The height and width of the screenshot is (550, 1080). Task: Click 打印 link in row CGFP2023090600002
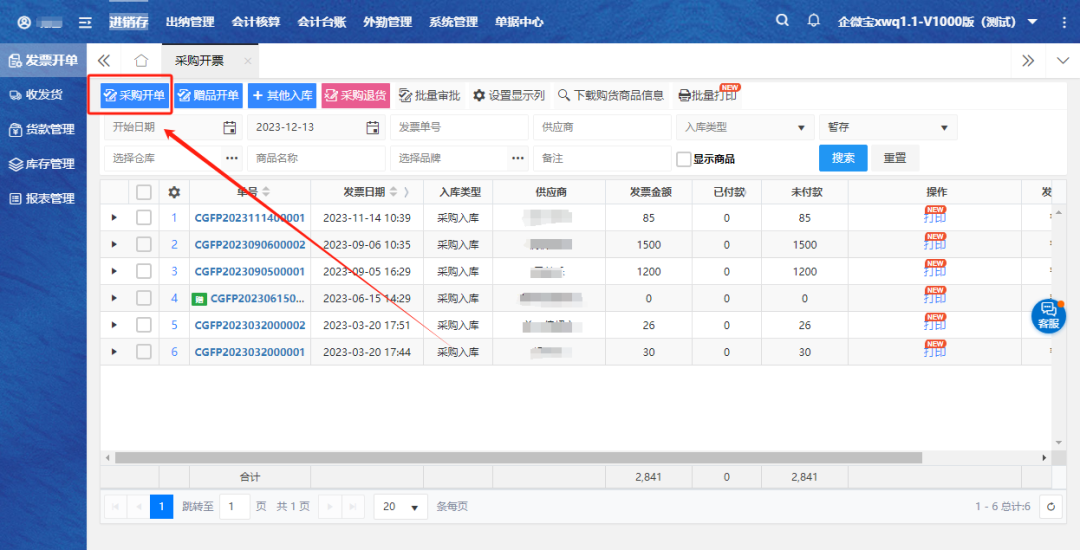[935, 245]
